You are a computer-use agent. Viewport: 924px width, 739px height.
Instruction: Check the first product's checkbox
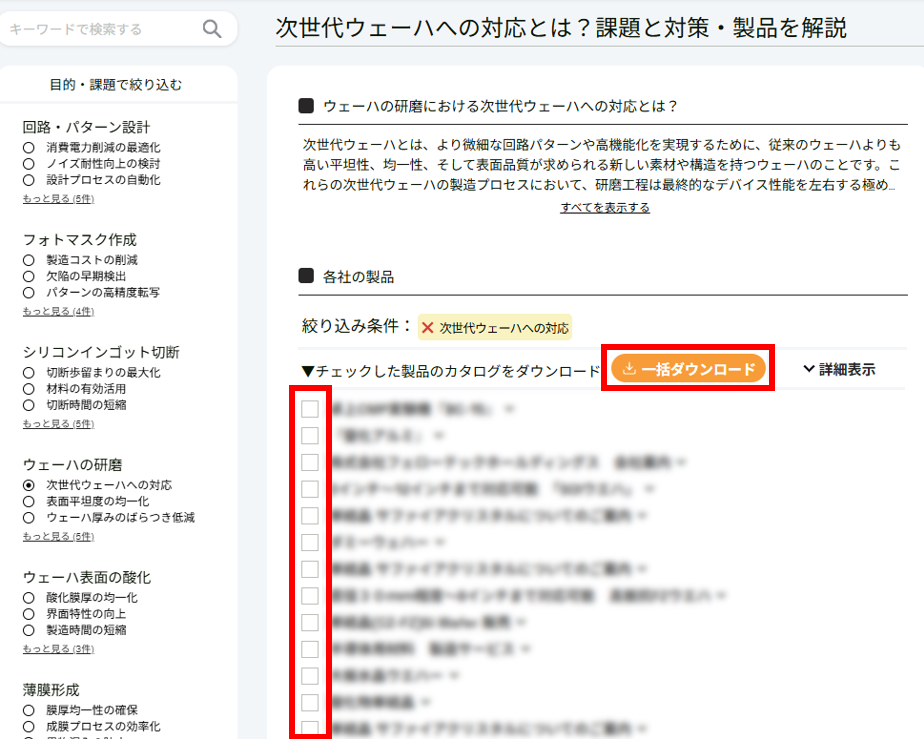tap(309, 408)
